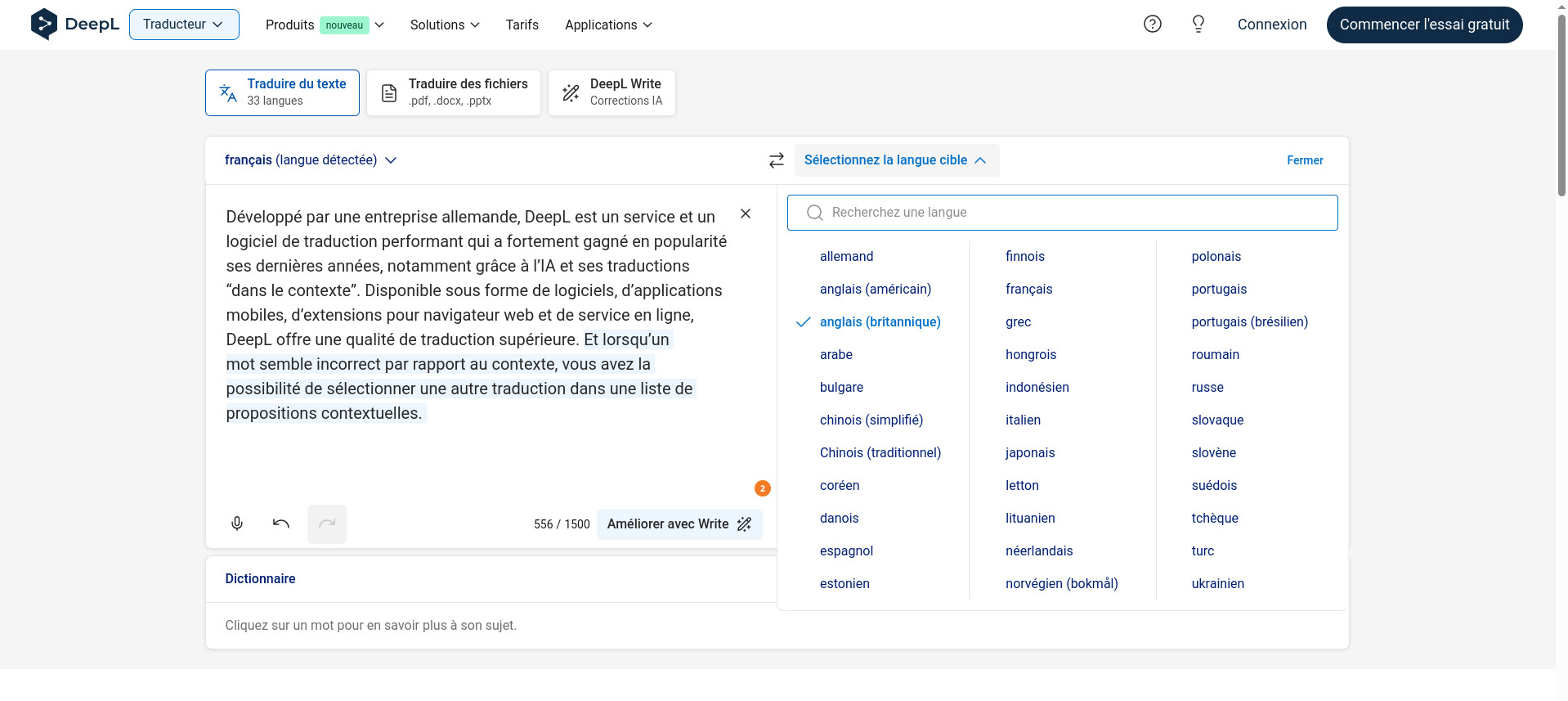Redo the last undone edit
The image size is (1568, 701).
(x=327, y=524)
